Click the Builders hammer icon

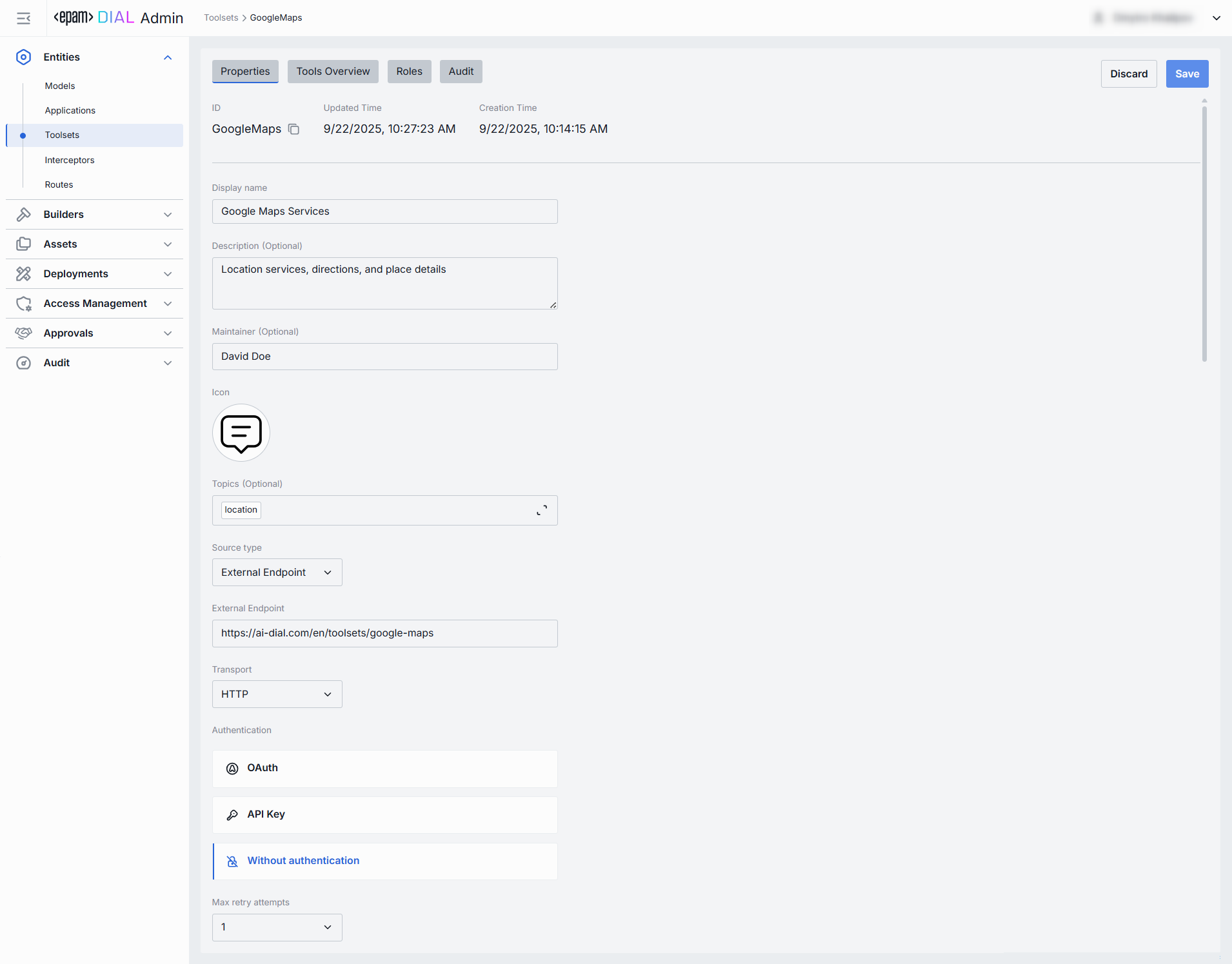23,215
